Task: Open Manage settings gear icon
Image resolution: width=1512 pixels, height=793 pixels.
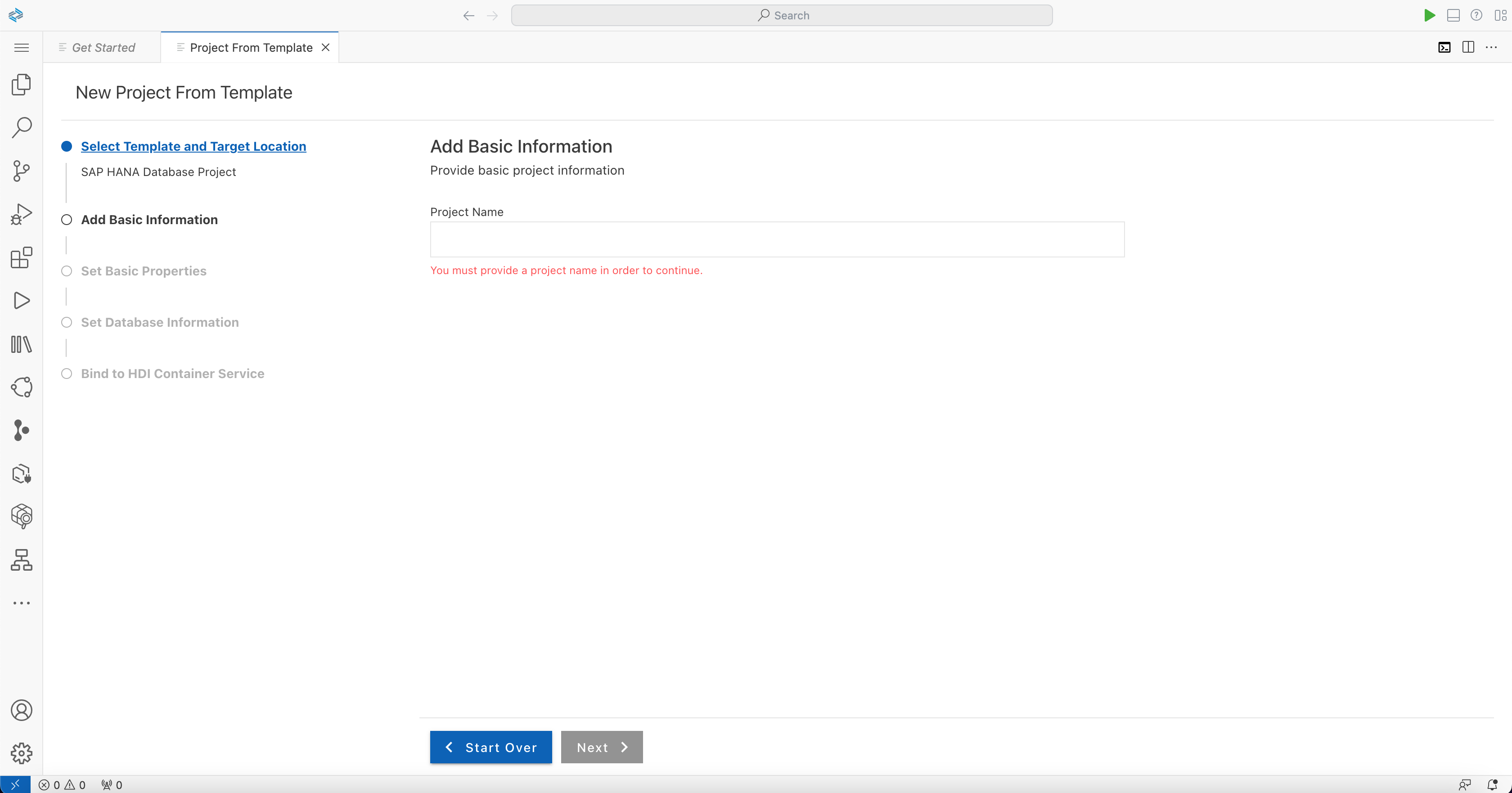Action: pyautogui.click(x=21, y=753)
